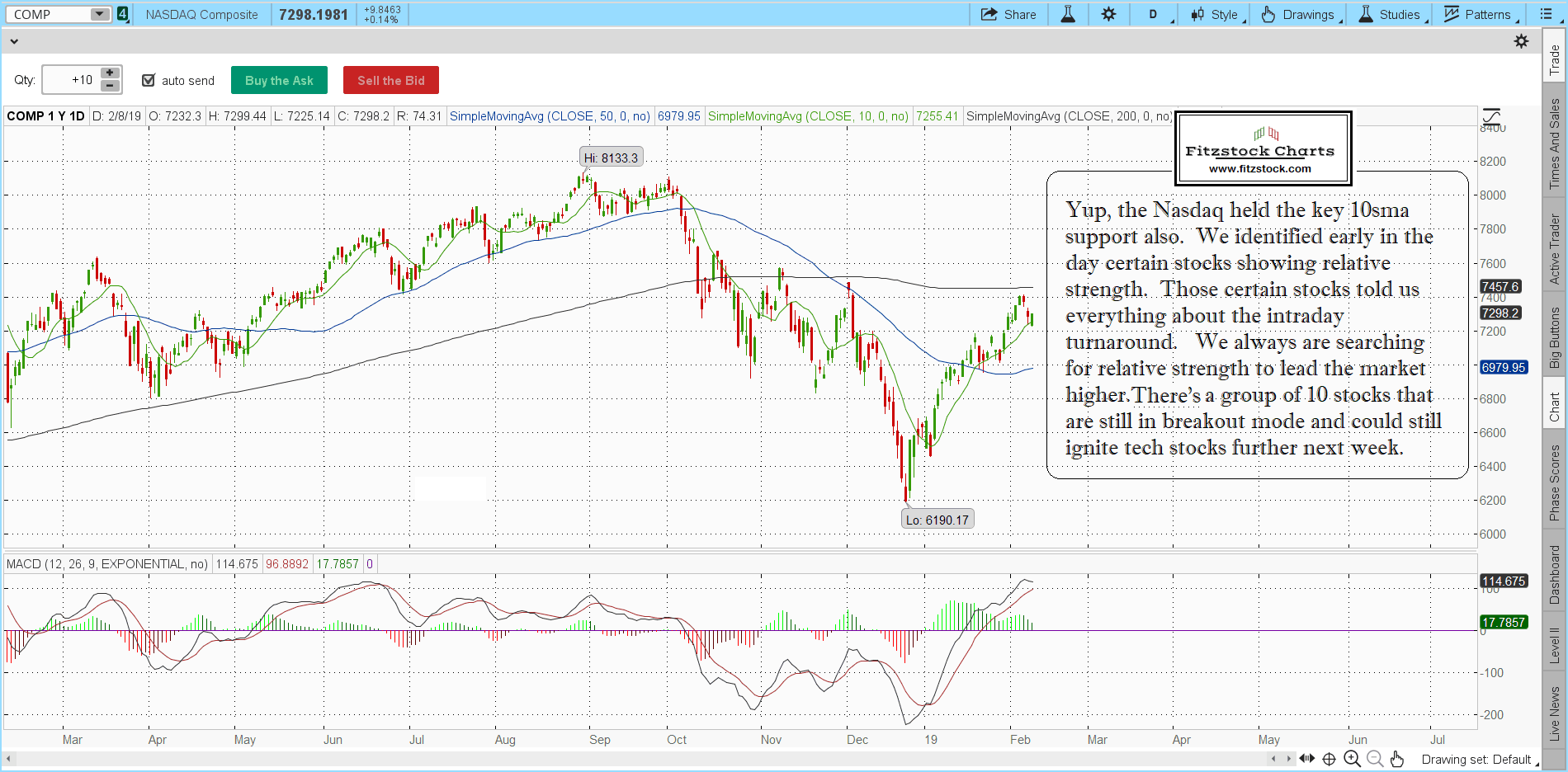Click the hand pointer icon at bottom right
Screen dimensions: 1568x772
[x=1396, y=759]
